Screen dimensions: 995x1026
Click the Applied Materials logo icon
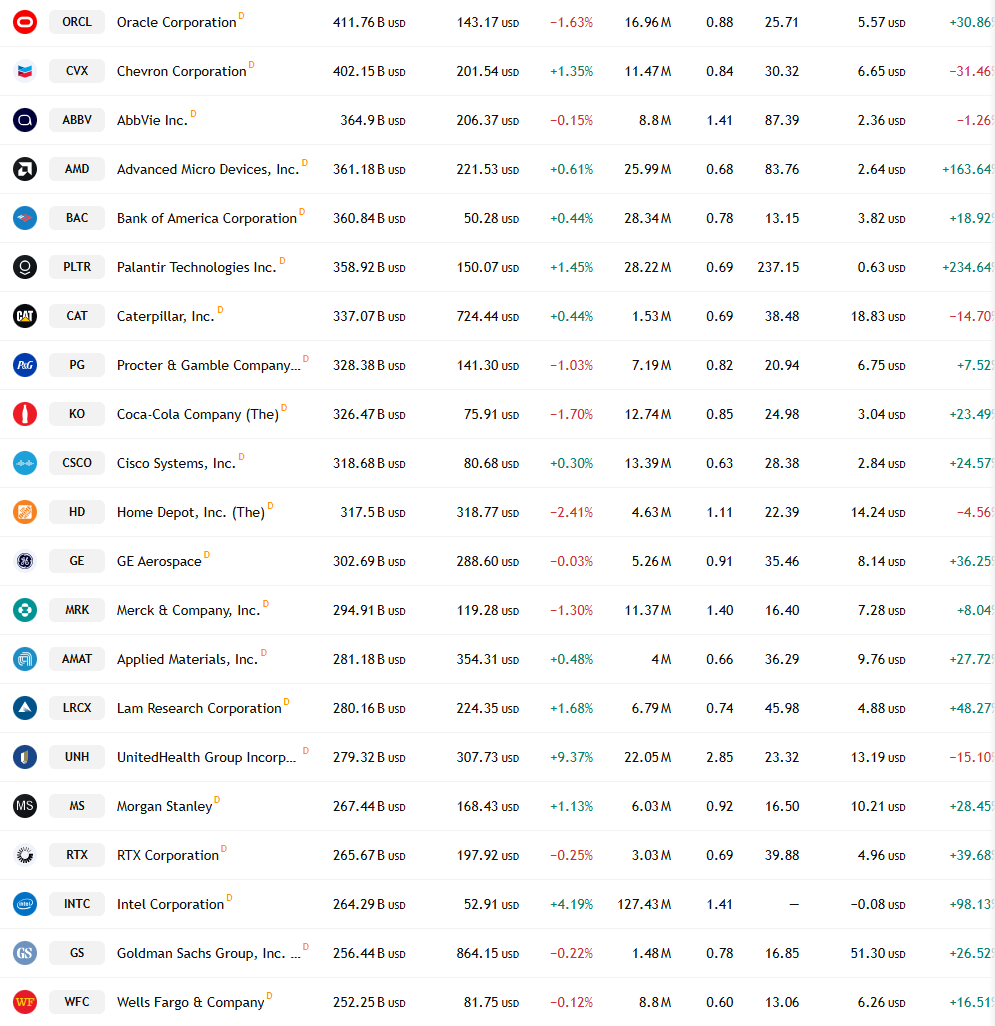point(25,660)
